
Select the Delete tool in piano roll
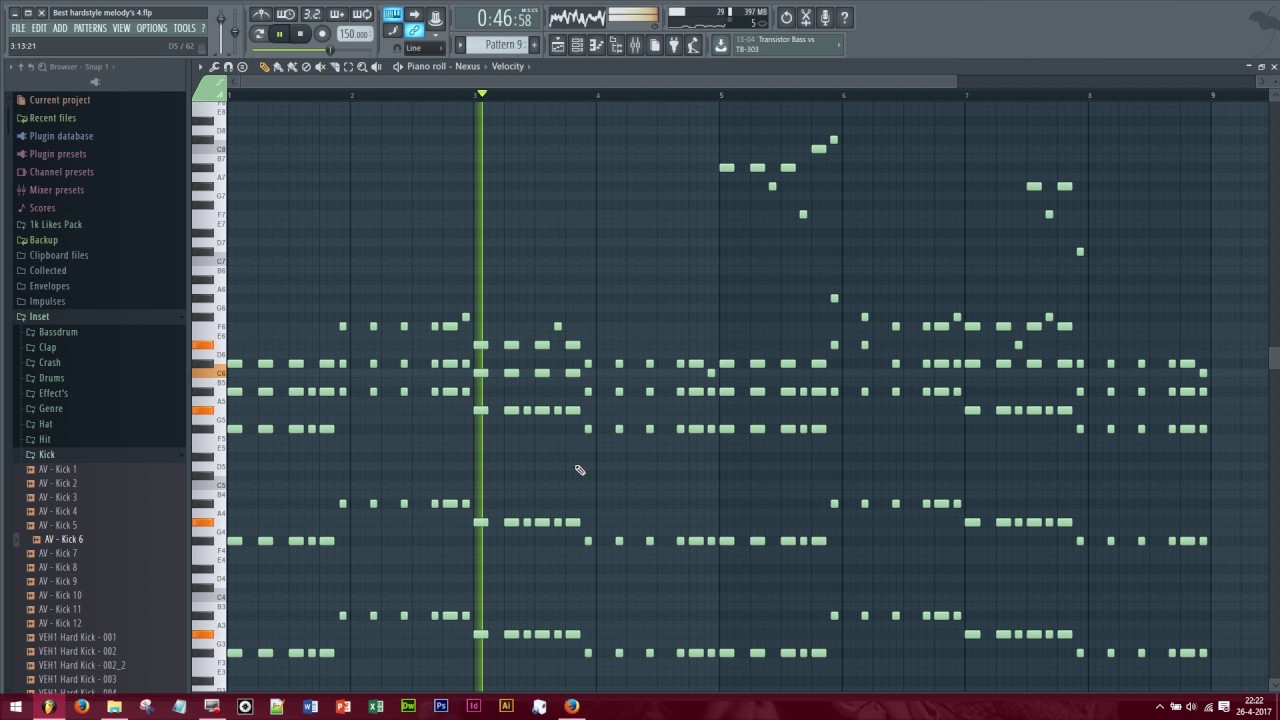click(306, 66)
